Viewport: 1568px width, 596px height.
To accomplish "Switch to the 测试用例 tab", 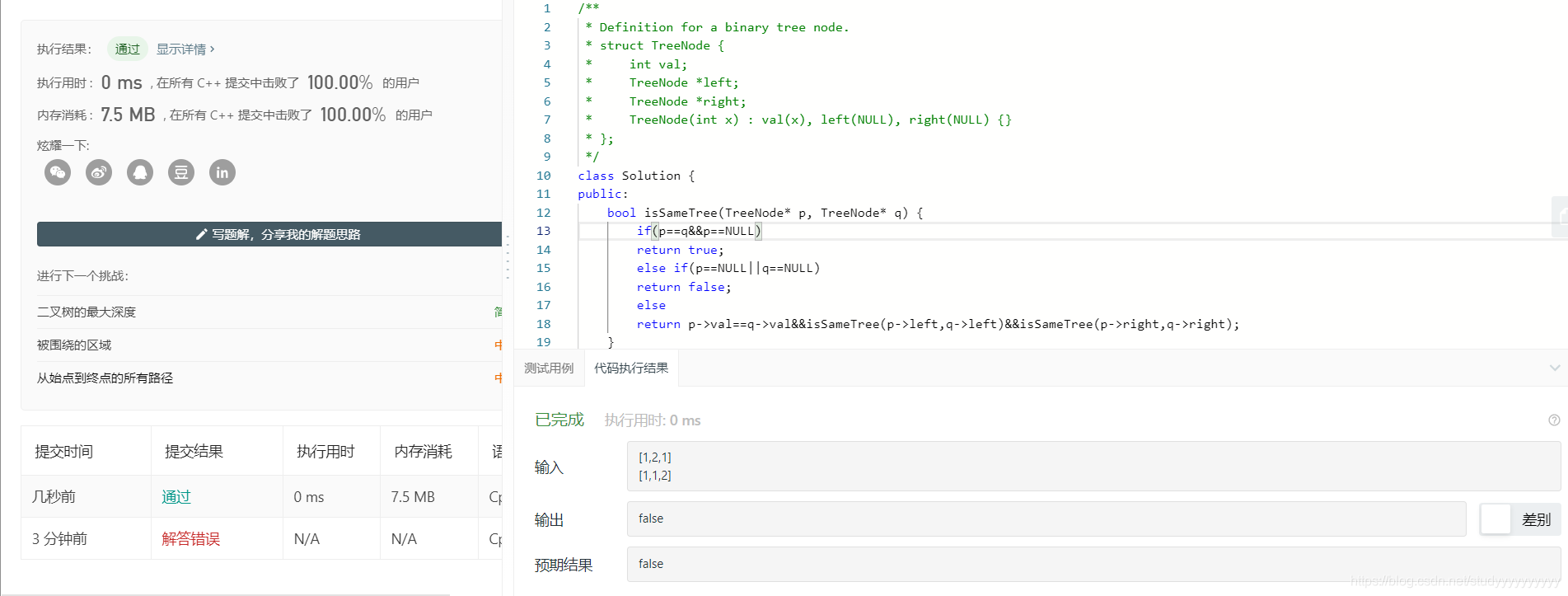I will coord(549,368).
